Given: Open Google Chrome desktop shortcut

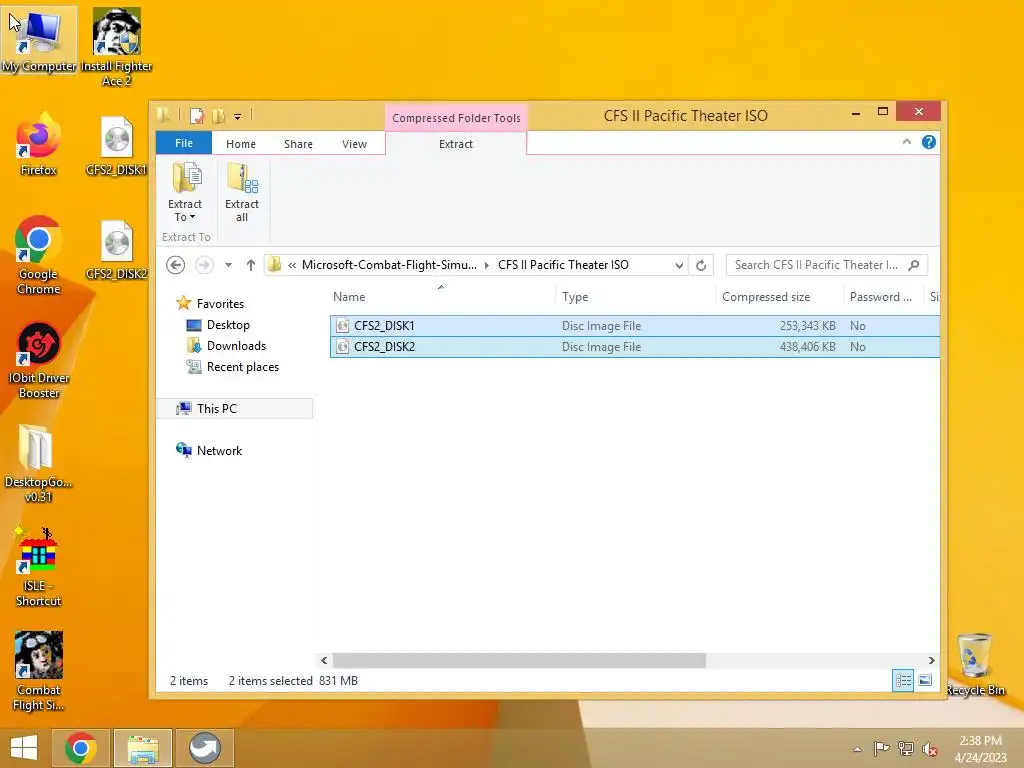Looking at the screenshot, I should click(x=39, y=255).
